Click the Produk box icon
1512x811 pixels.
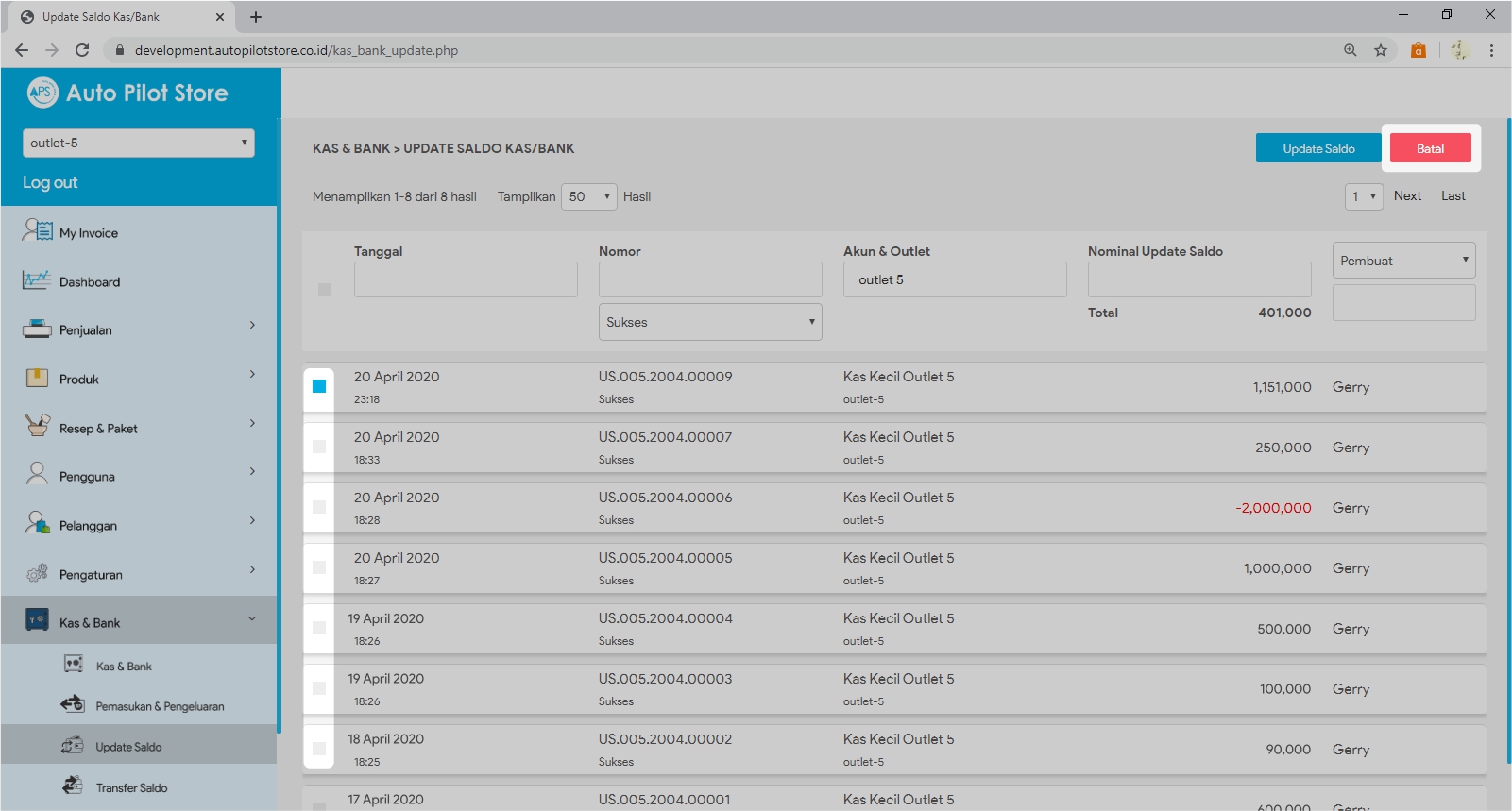point(37,379)
